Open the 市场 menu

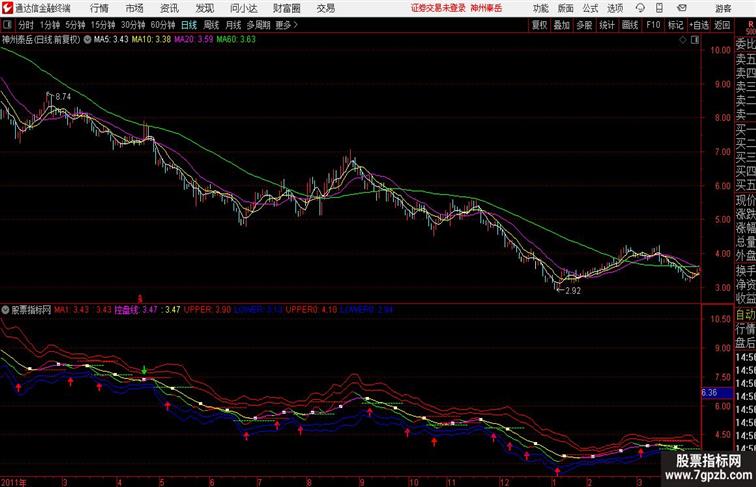coord(134,8)
